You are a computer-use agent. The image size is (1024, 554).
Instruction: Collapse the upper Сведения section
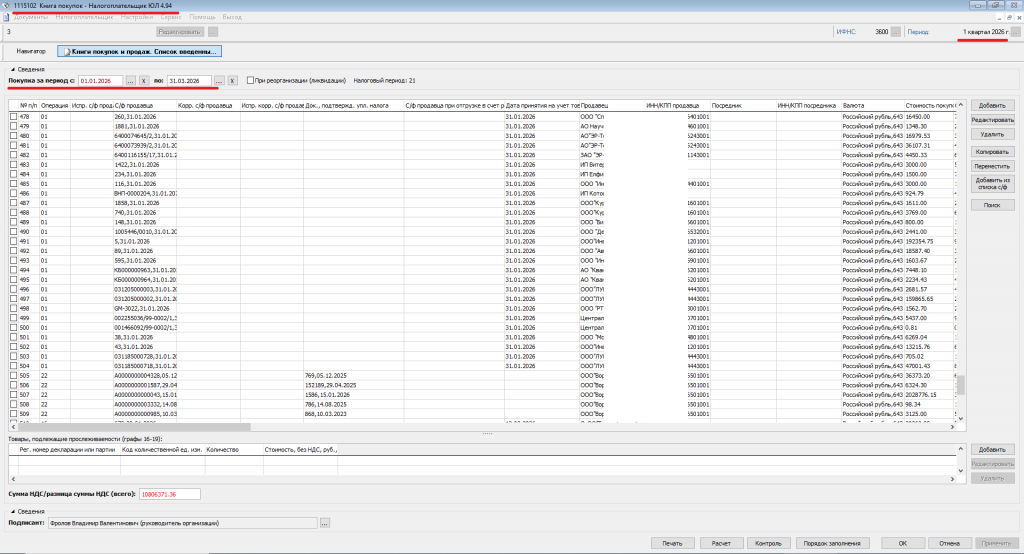click(x=12, y=69)
